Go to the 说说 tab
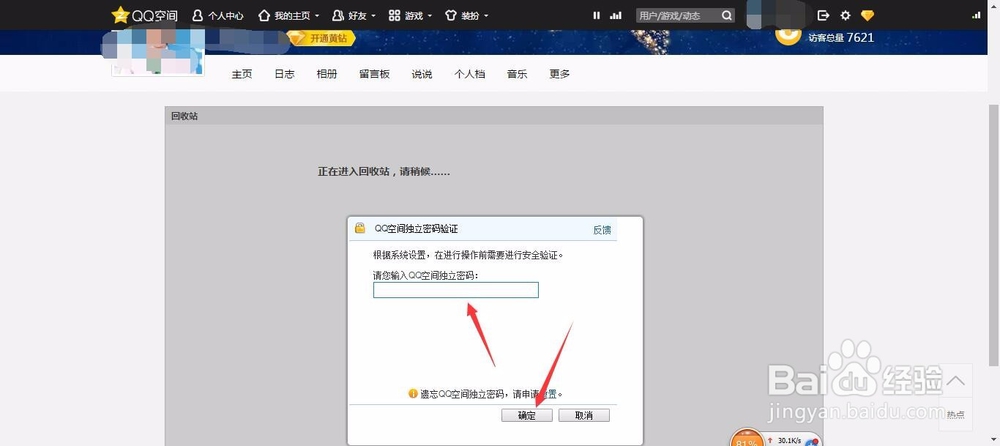The height and width of the screenshot is (446, 1000). (x=422, y=74)
